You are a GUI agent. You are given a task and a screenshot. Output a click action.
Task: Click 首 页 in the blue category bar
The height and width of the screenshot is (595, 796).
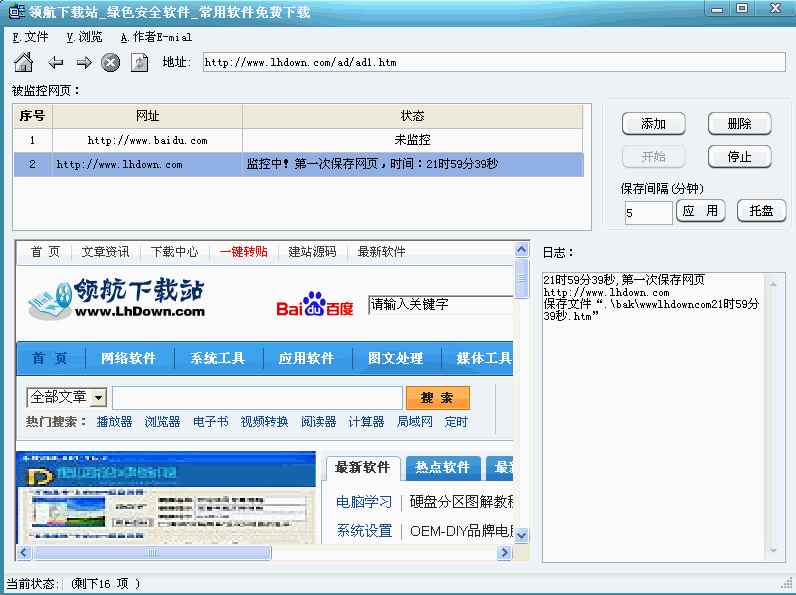point(49,358)
